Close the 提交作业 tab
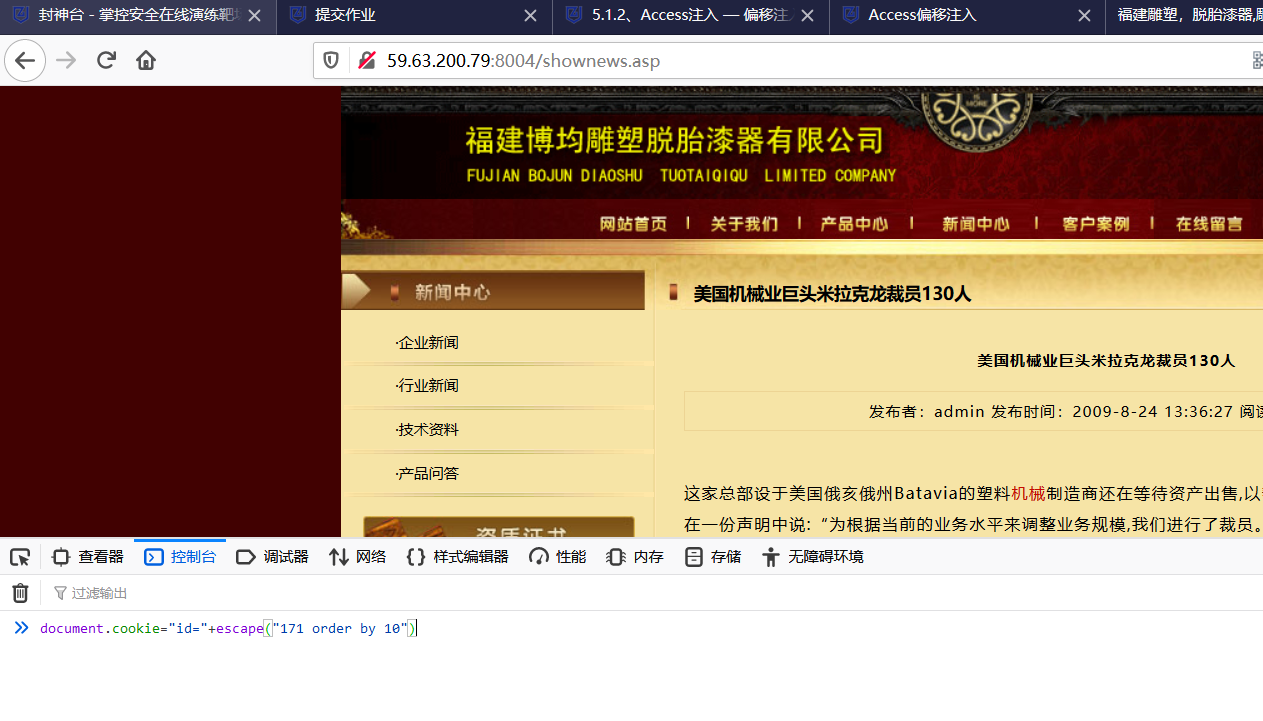Image resolution: width=1263 pixels, height=721 pixels. tap(531, 16)
